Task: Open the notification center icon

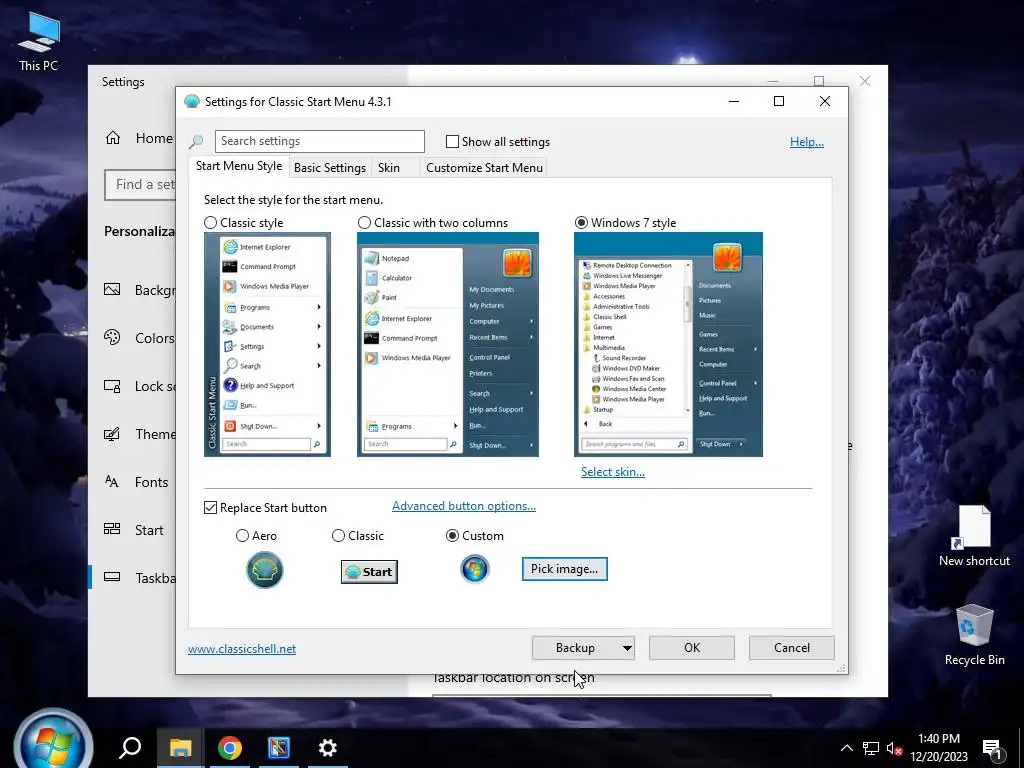Action: [992, 749]
